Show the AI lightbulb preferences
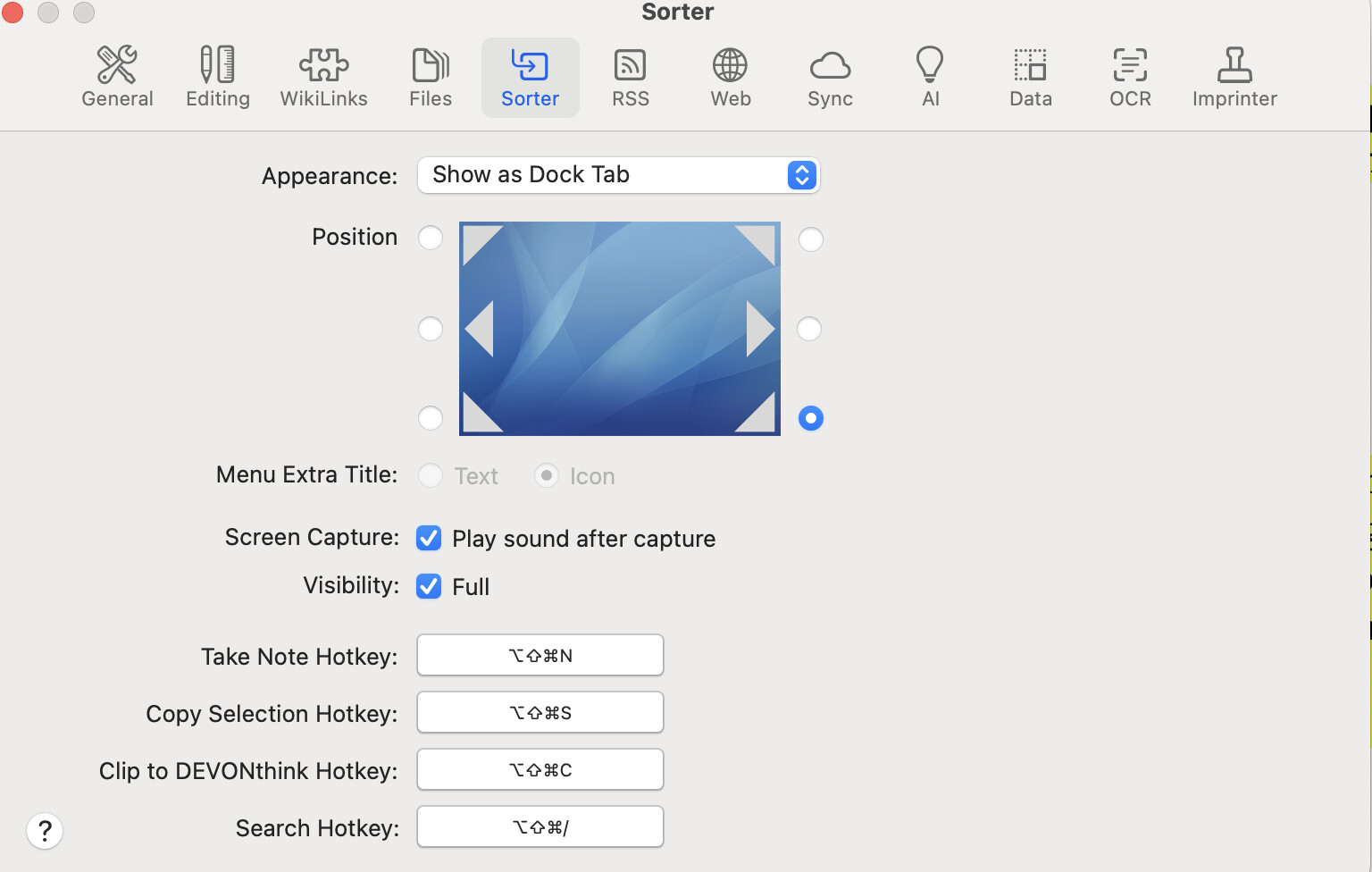The image size is (1372, 872). 930,78
